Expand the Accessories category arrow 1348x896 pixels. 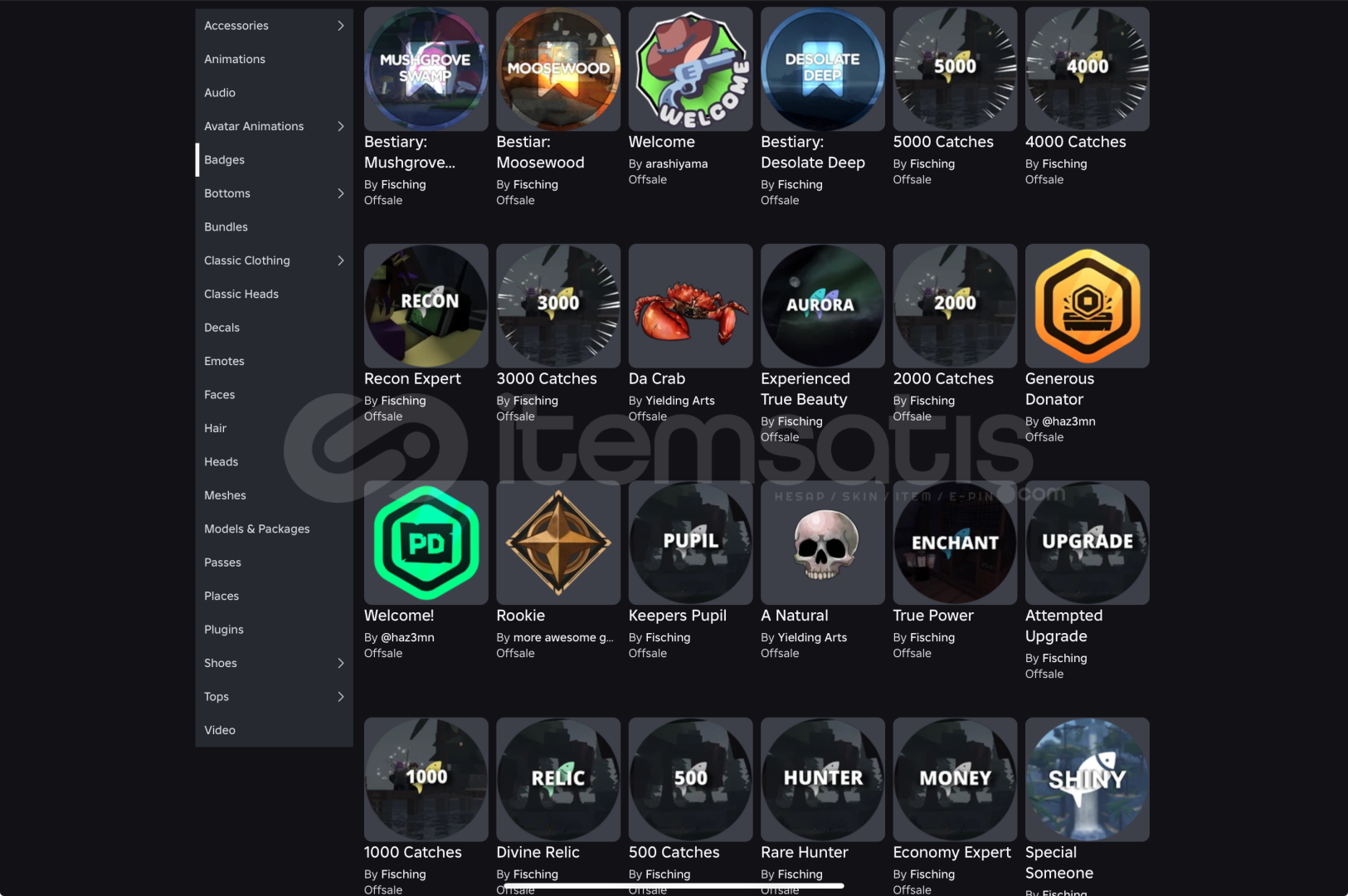point(341,26)
